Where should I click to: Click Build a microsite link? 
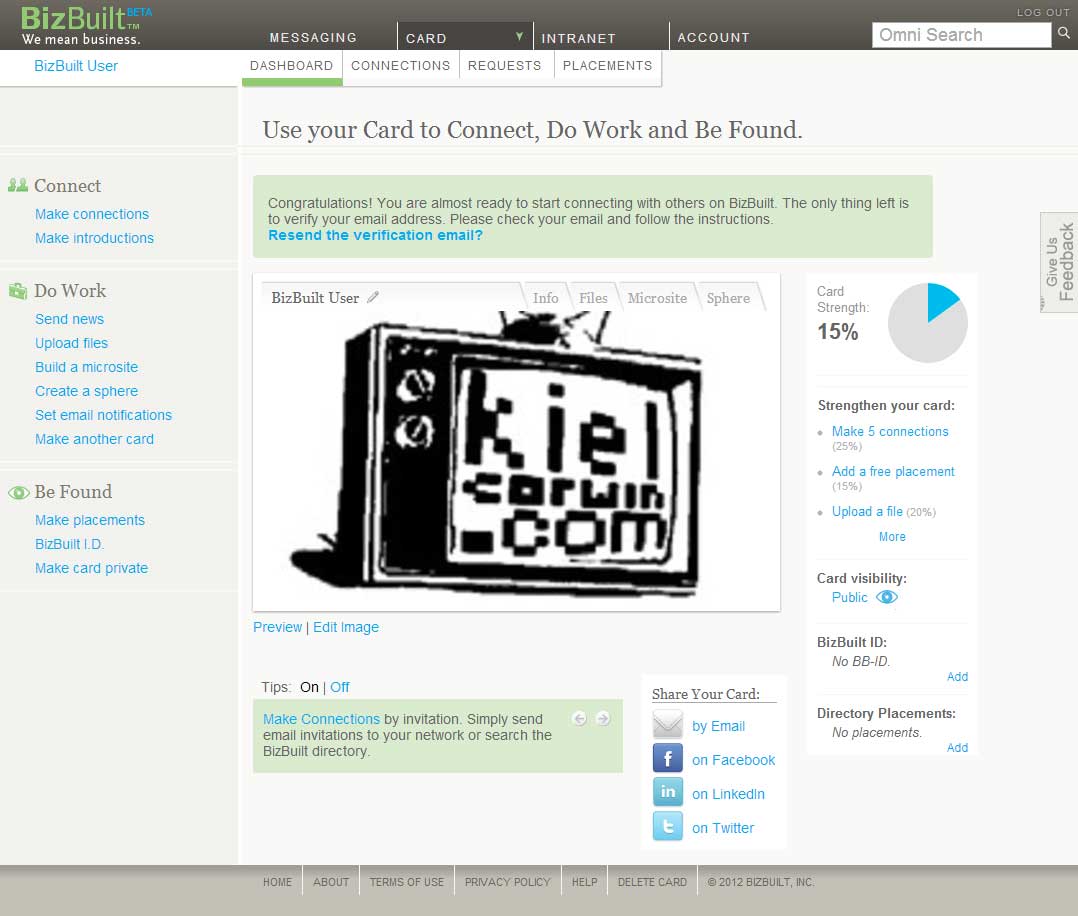[x=87, y=367]
